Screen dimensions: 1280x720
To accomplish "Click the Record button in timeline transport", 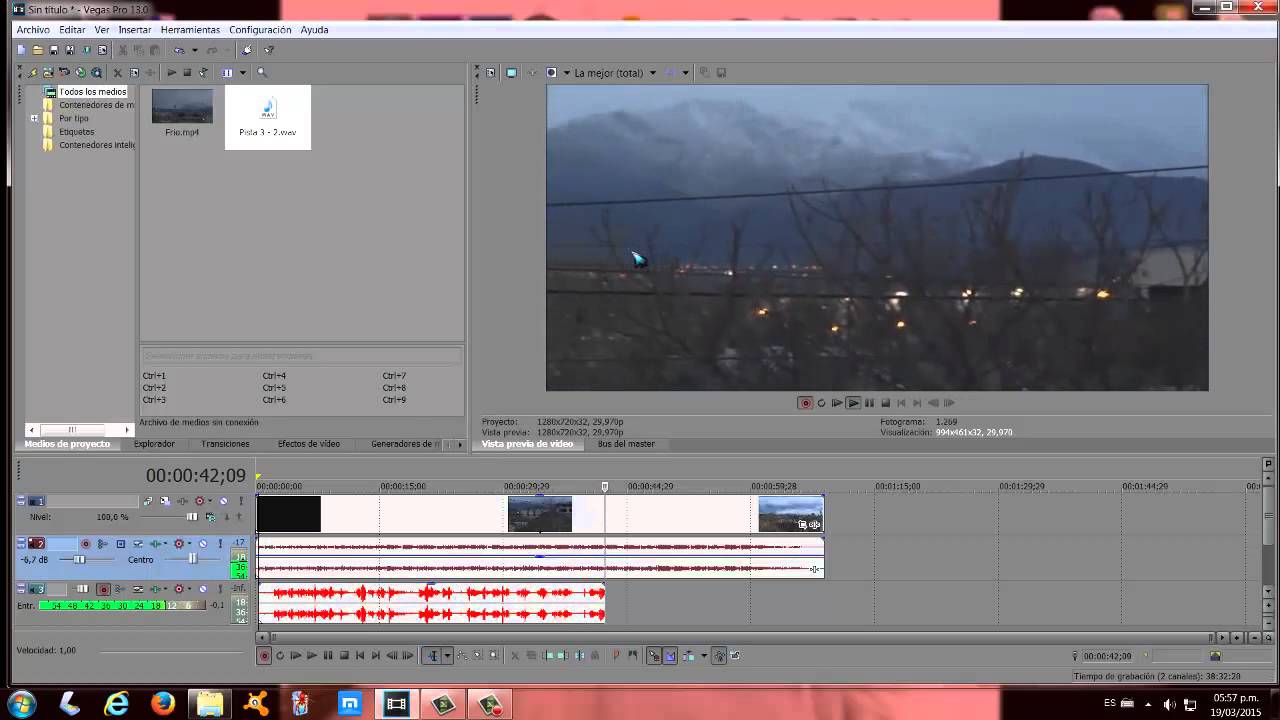I will click(265, 656).
